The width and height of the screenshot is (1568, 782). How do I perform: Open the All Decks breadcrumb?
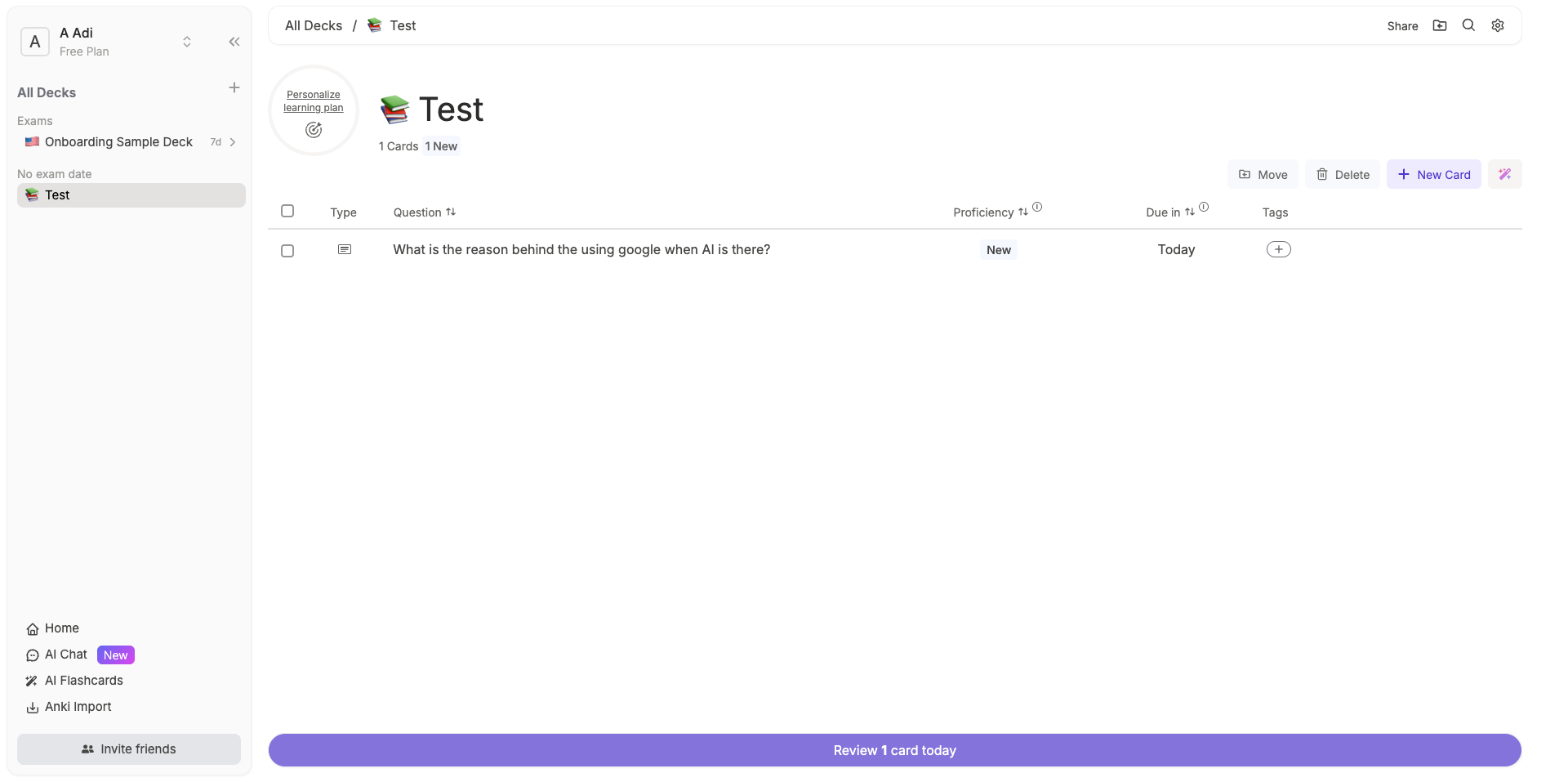(x=313, y=25)
